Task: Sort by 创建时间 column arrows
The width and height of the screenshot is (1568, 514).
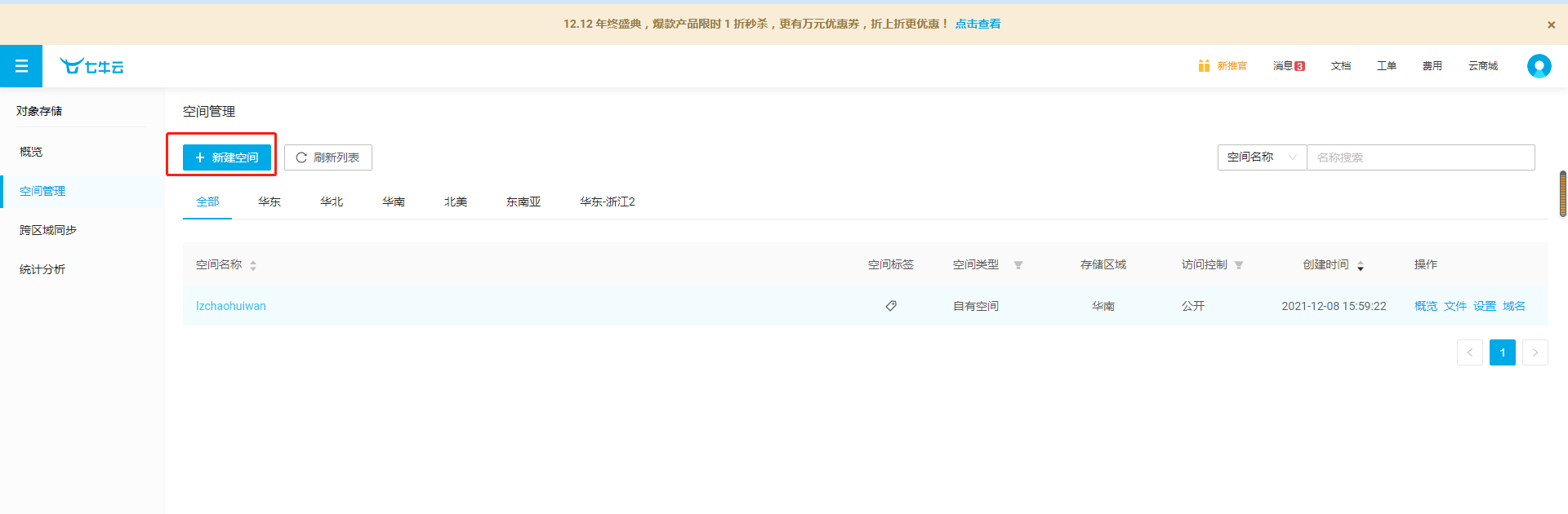Action: click(1361, 265)
